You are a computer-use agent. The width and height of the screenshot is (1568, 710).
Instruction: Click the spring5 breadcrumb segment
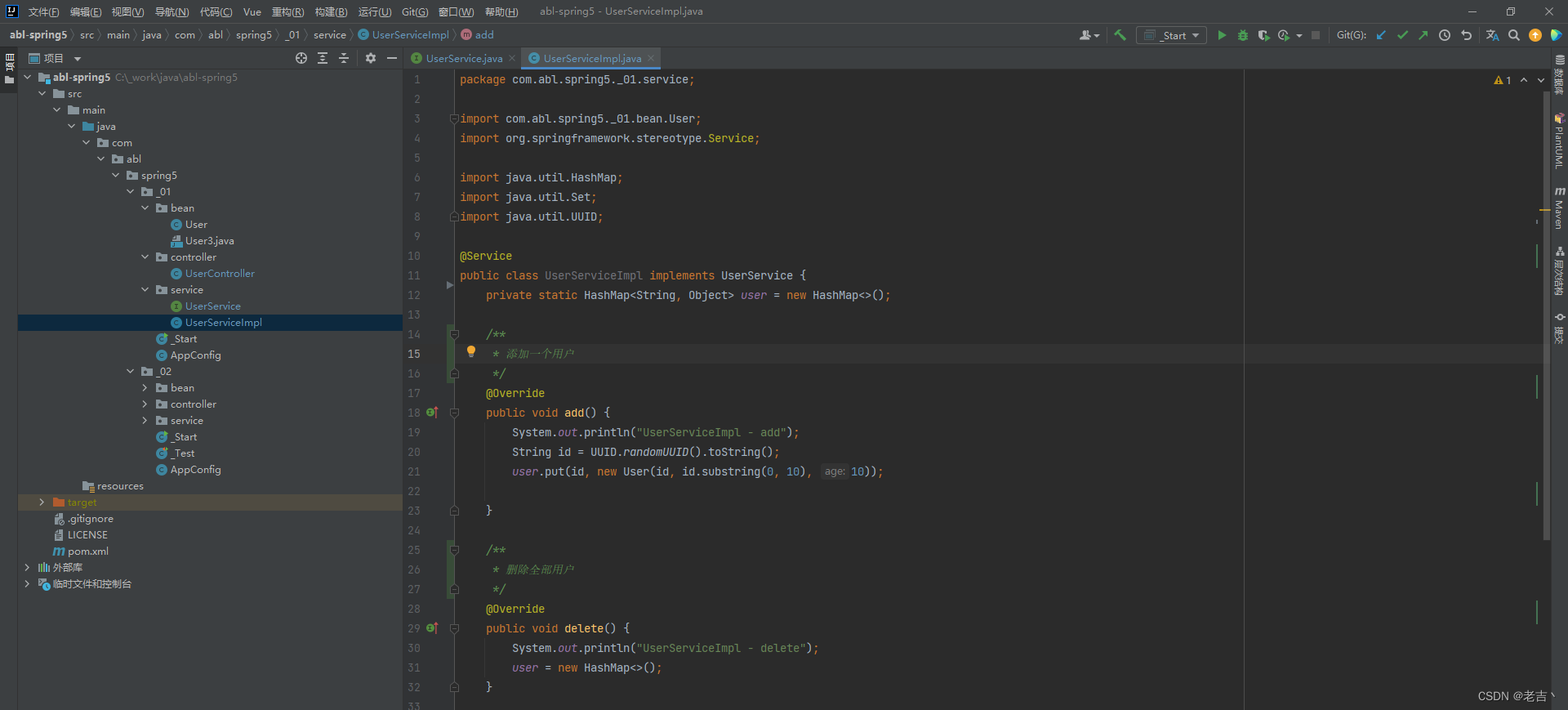(x=253, y=34)
